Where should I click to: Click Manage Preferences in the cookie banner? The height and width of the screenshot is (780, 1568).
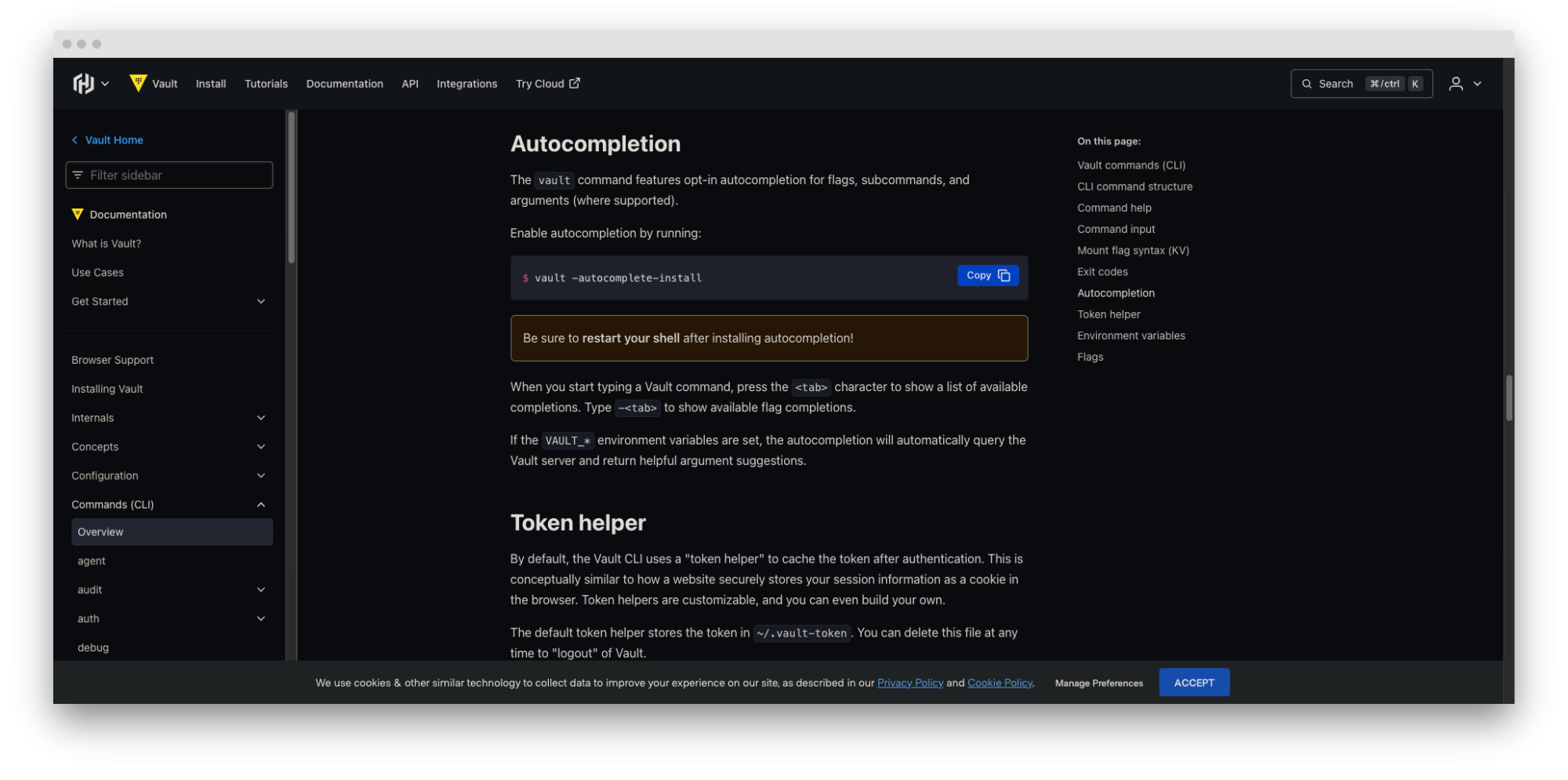coord(1098,682)
